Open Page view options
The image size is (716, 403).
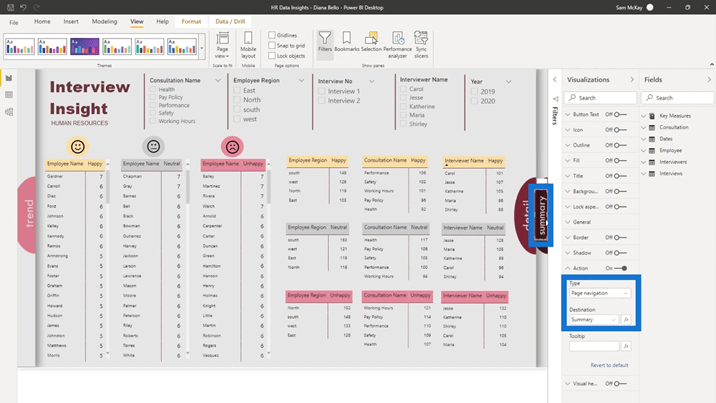(x=222, y=45)
